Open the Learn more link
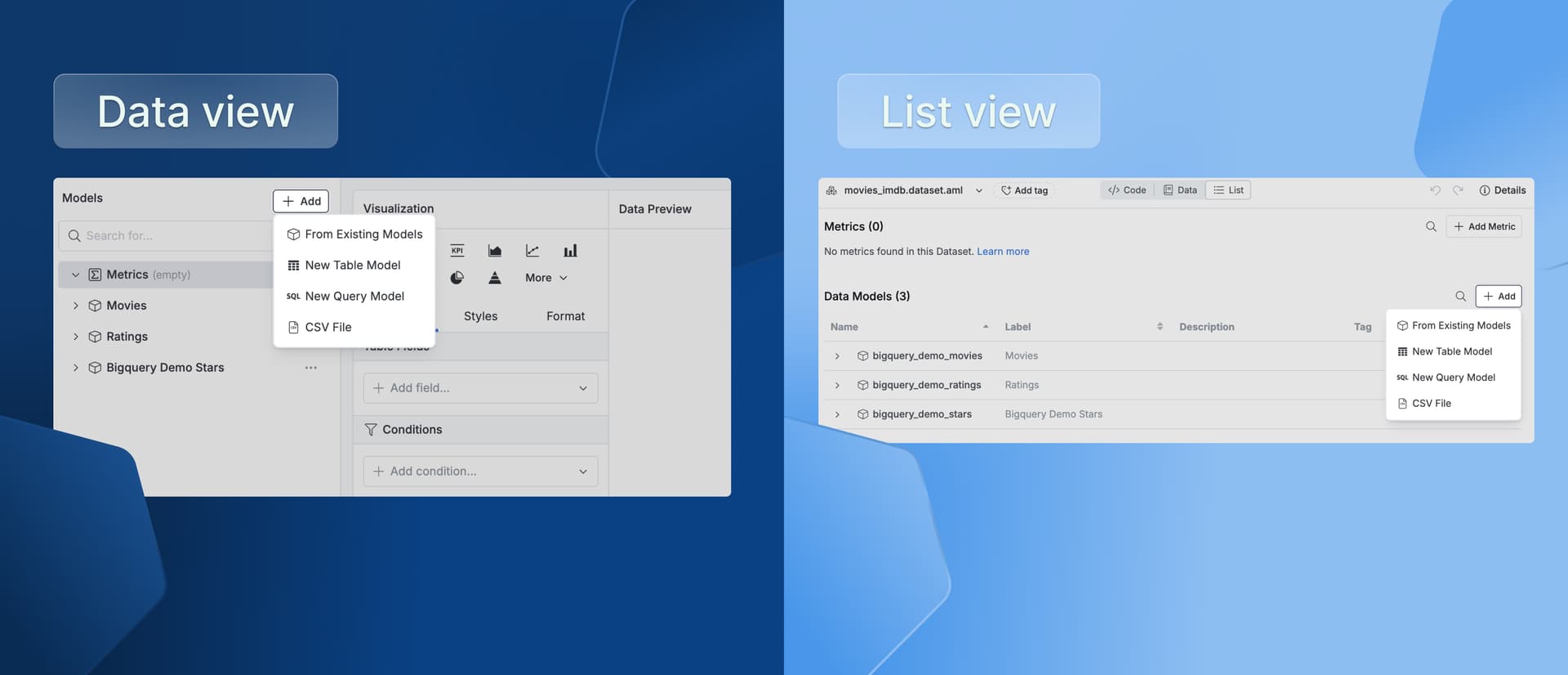 pyautogui.click(x=1003, y=252)
